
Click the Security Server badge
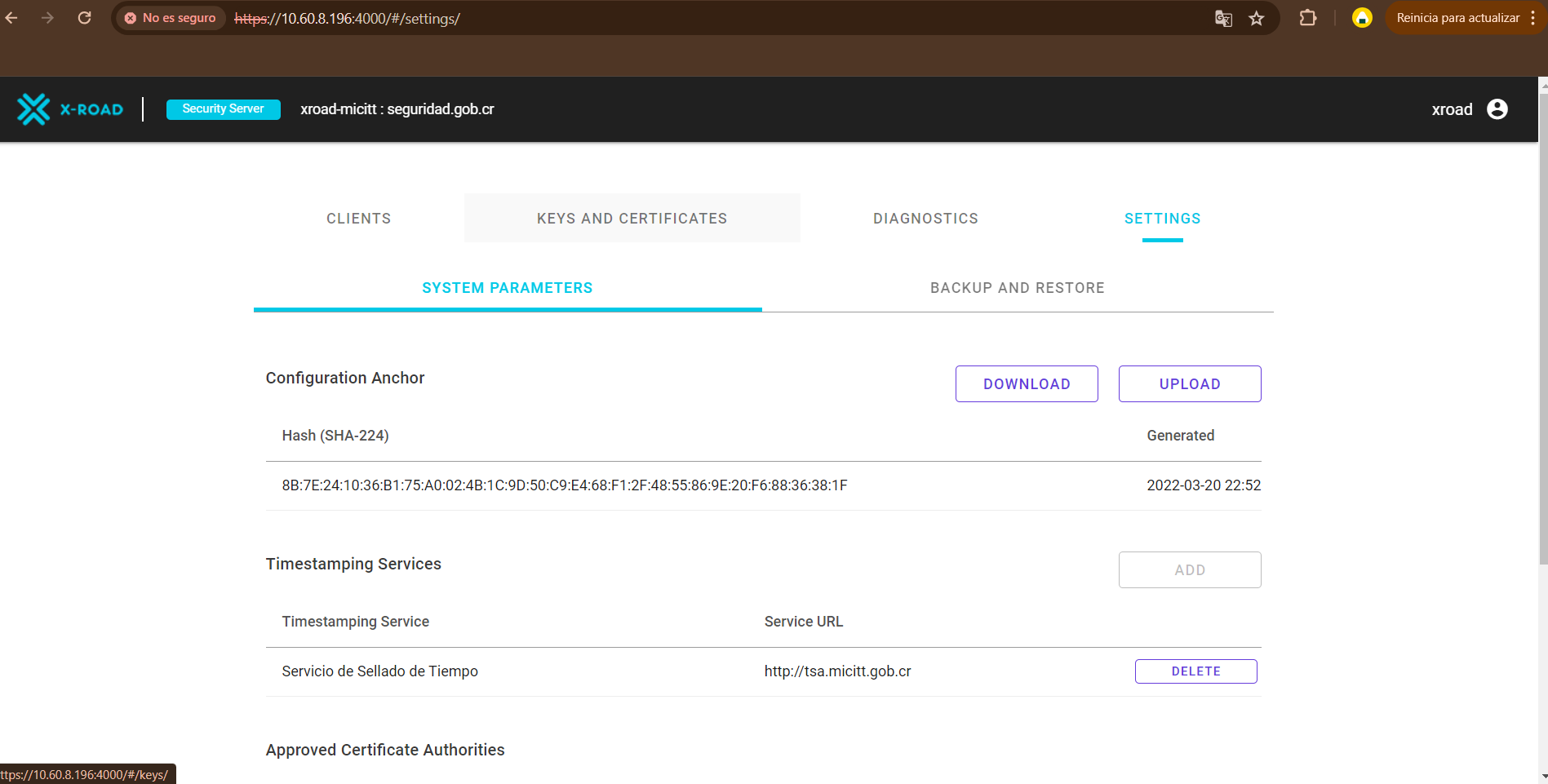pos(224,109)
